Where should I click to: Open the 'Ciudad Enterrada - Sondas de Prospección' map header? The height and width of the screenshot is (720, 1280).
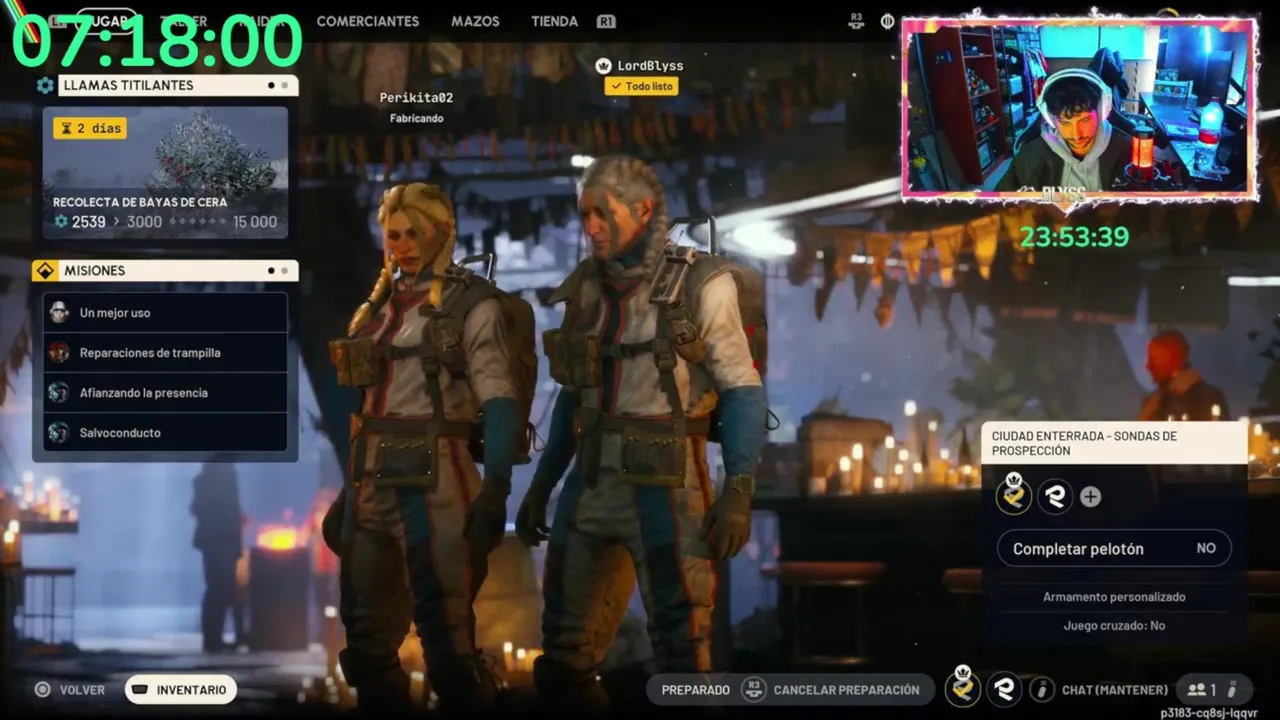[1114, 443]
